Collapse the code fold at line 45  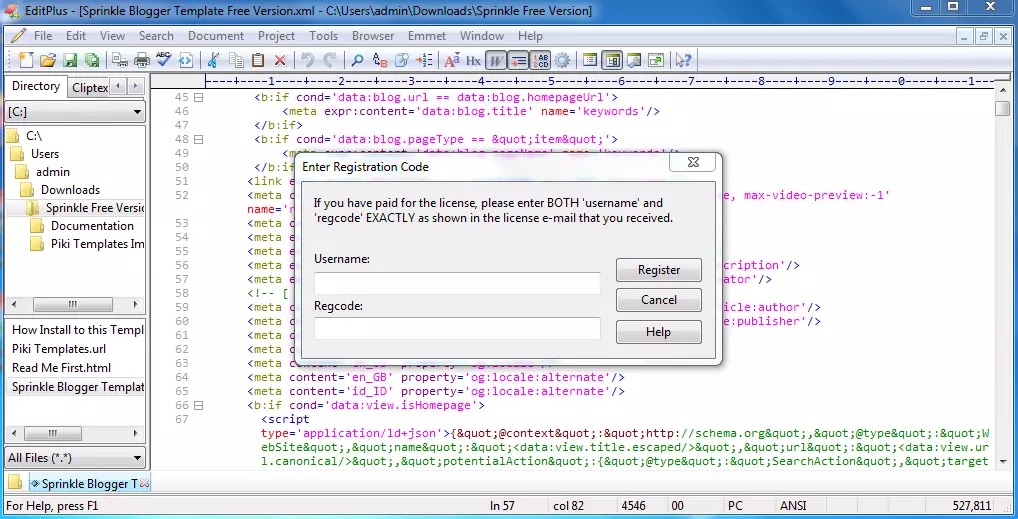click(199, 97)
